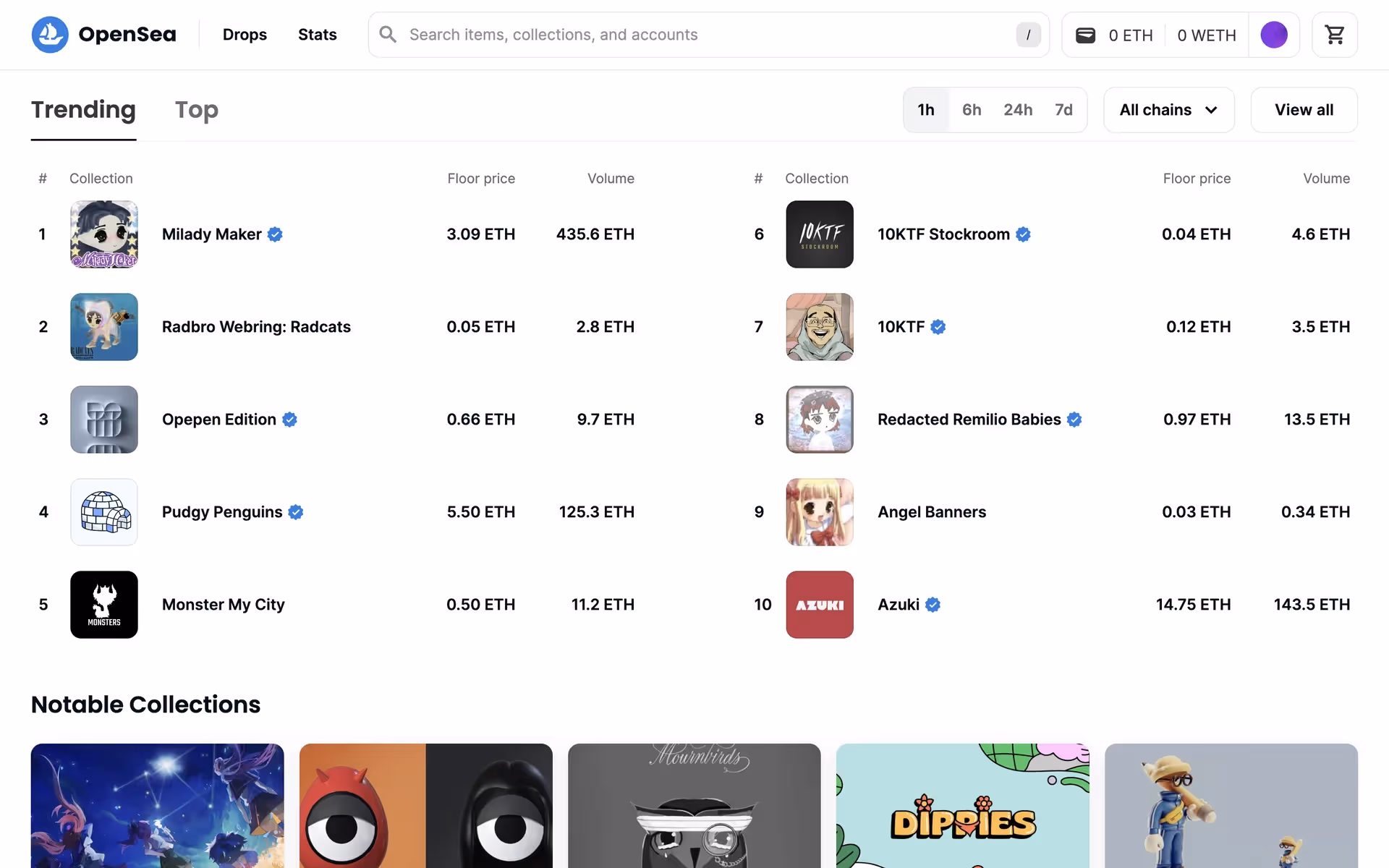Click the OpenSea logo icon
1389x868 pixels.
point(50,35)
